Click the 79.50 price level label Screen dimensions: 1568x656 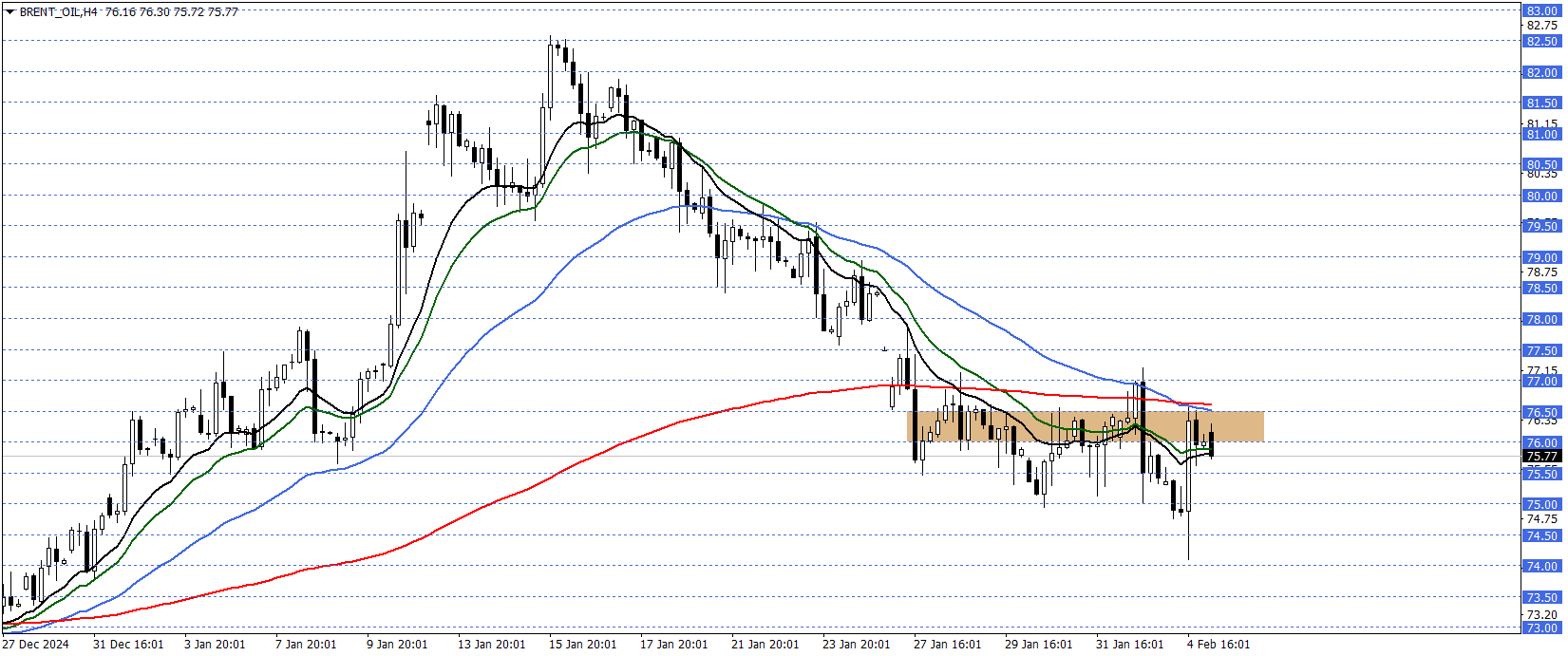(1541, 226)
